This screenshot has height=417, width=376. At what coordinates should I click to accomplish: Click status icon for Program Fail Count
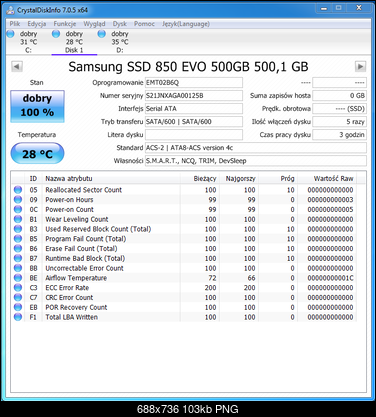pos(18,239)
